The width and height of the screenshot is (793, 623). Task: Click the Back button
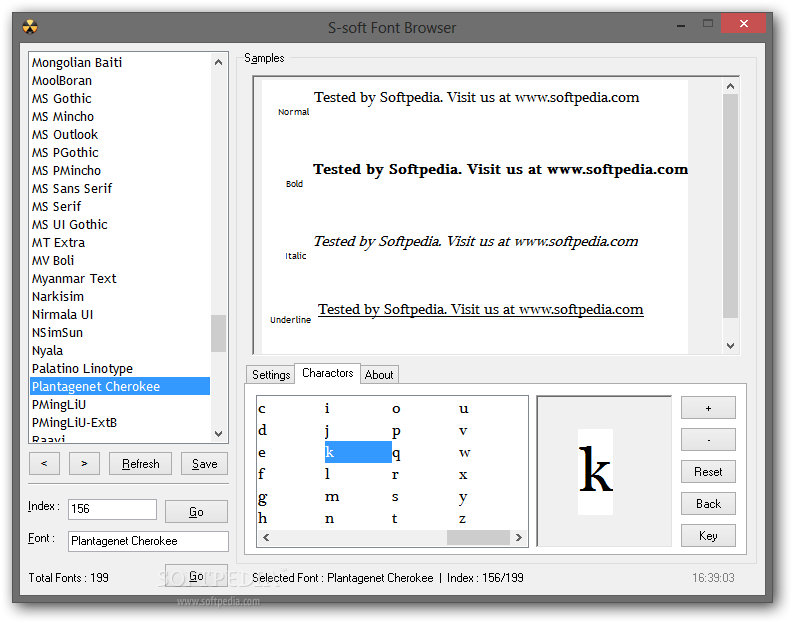click(708, 504)
